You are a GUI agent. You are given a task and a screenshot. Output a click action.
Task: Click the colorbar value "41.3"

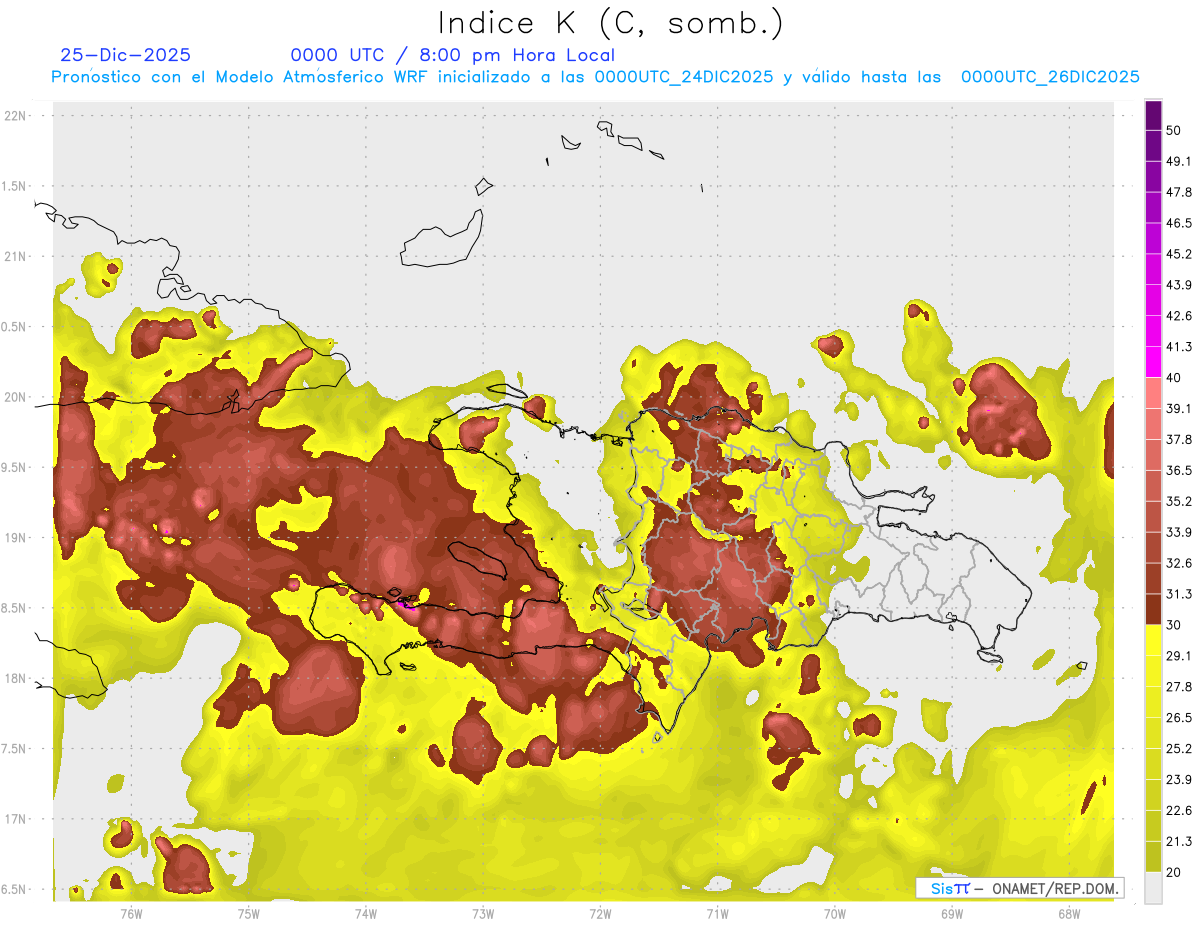click(x=1179, y=347)
